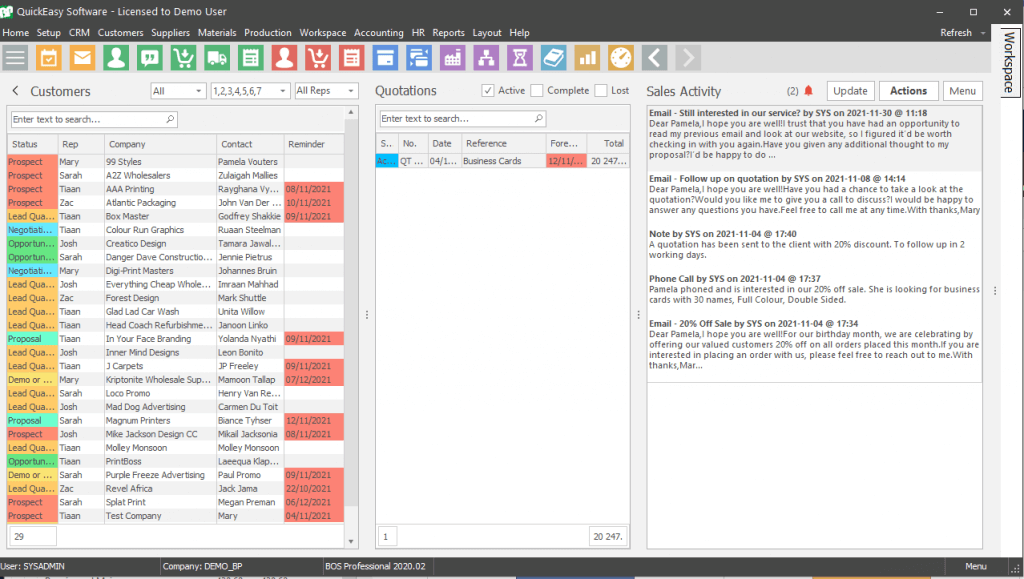1024x579 pixels.
Task: Open the 1,2,3,4,5,6,7 filter dropdown
Action: click(250, 91)
